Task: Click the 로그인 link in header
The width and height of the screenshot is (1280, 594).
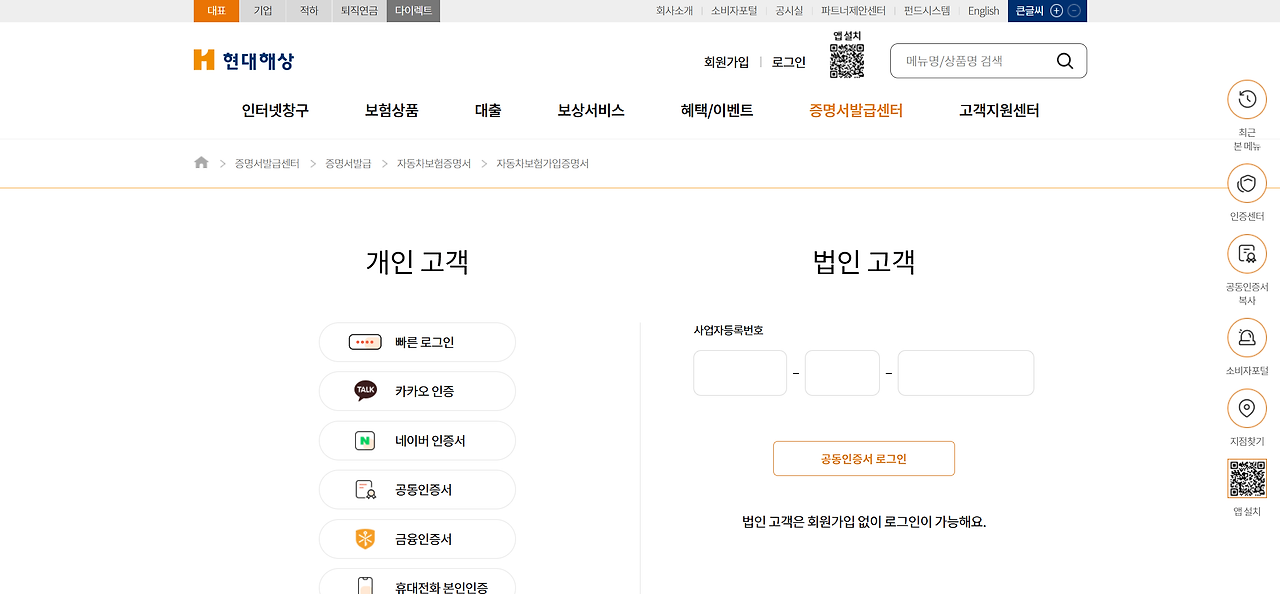Action: click(789, 62)
